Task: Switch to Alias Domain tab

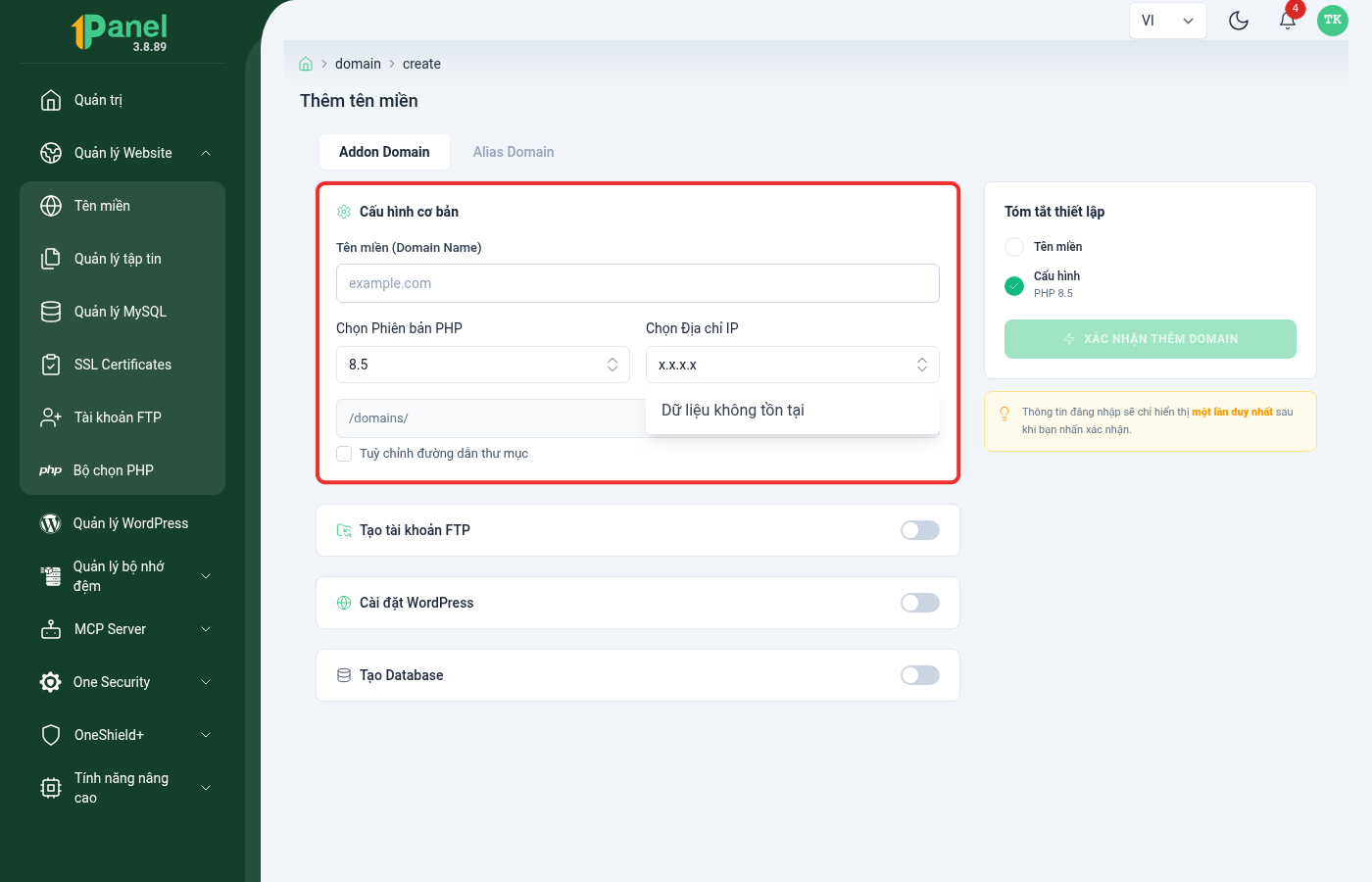Action: point(514,152)
